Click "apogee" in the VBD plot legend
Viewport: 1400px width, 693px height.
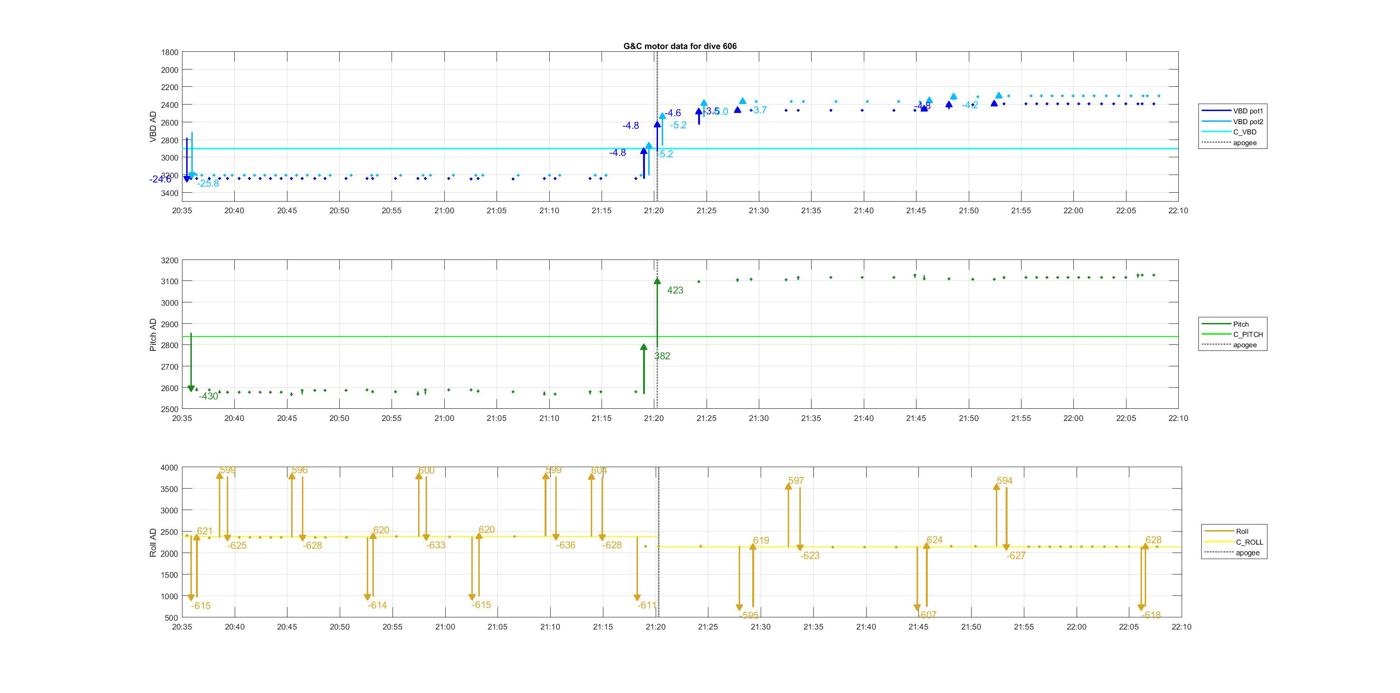(1246, 143)
